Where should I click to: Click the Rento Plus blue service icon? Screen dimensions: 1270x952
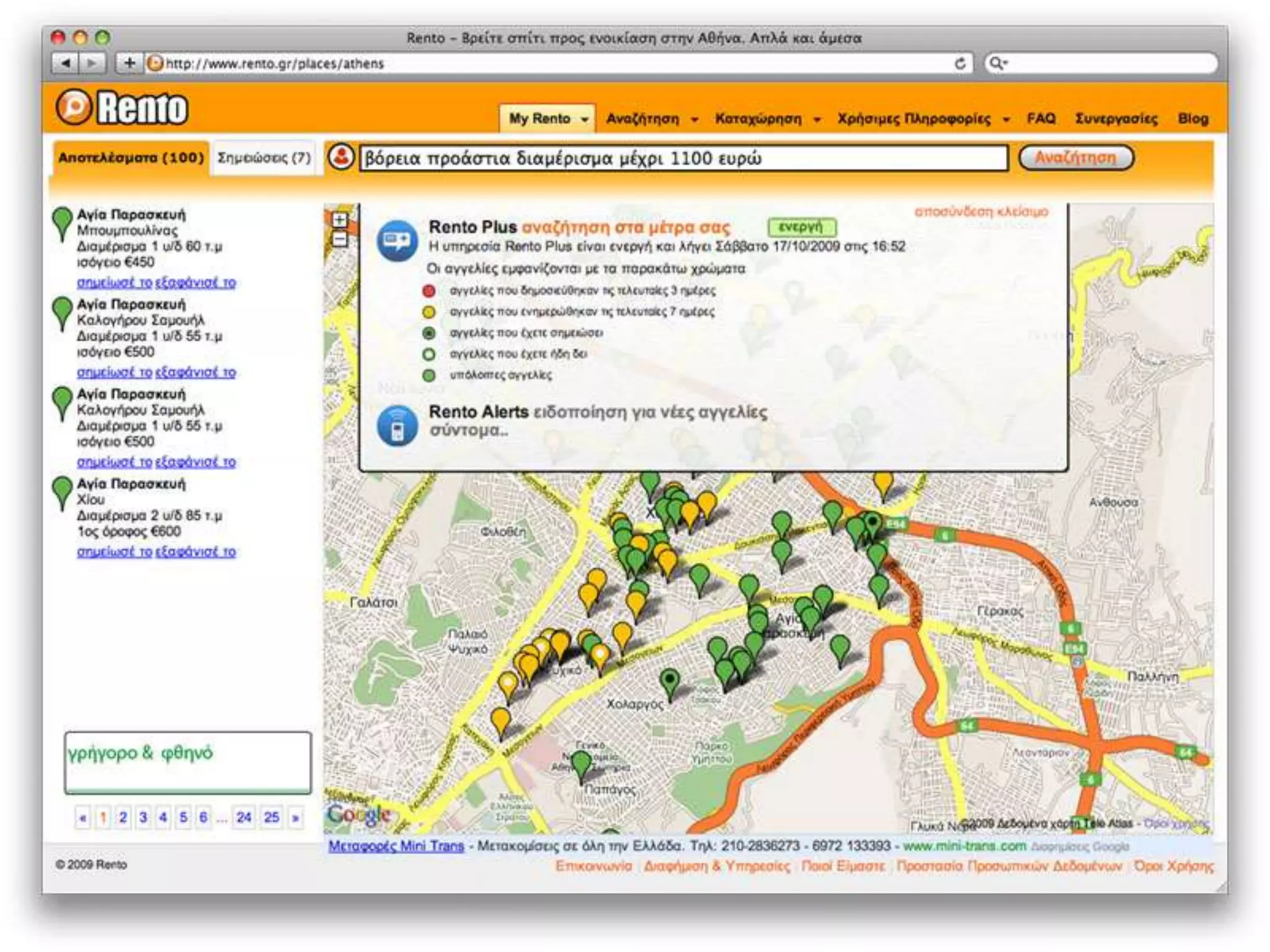397,240
